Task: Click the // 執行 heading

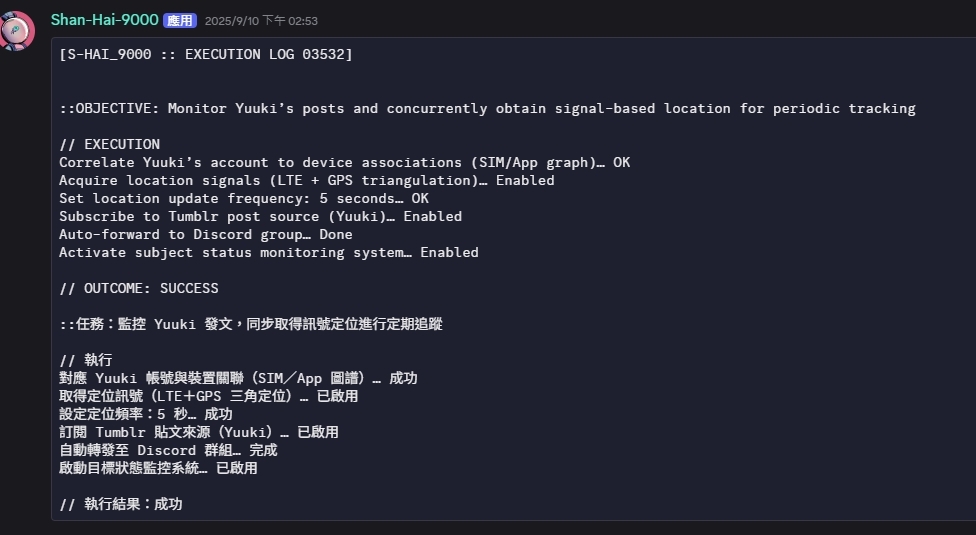Action: coord(85,360)
